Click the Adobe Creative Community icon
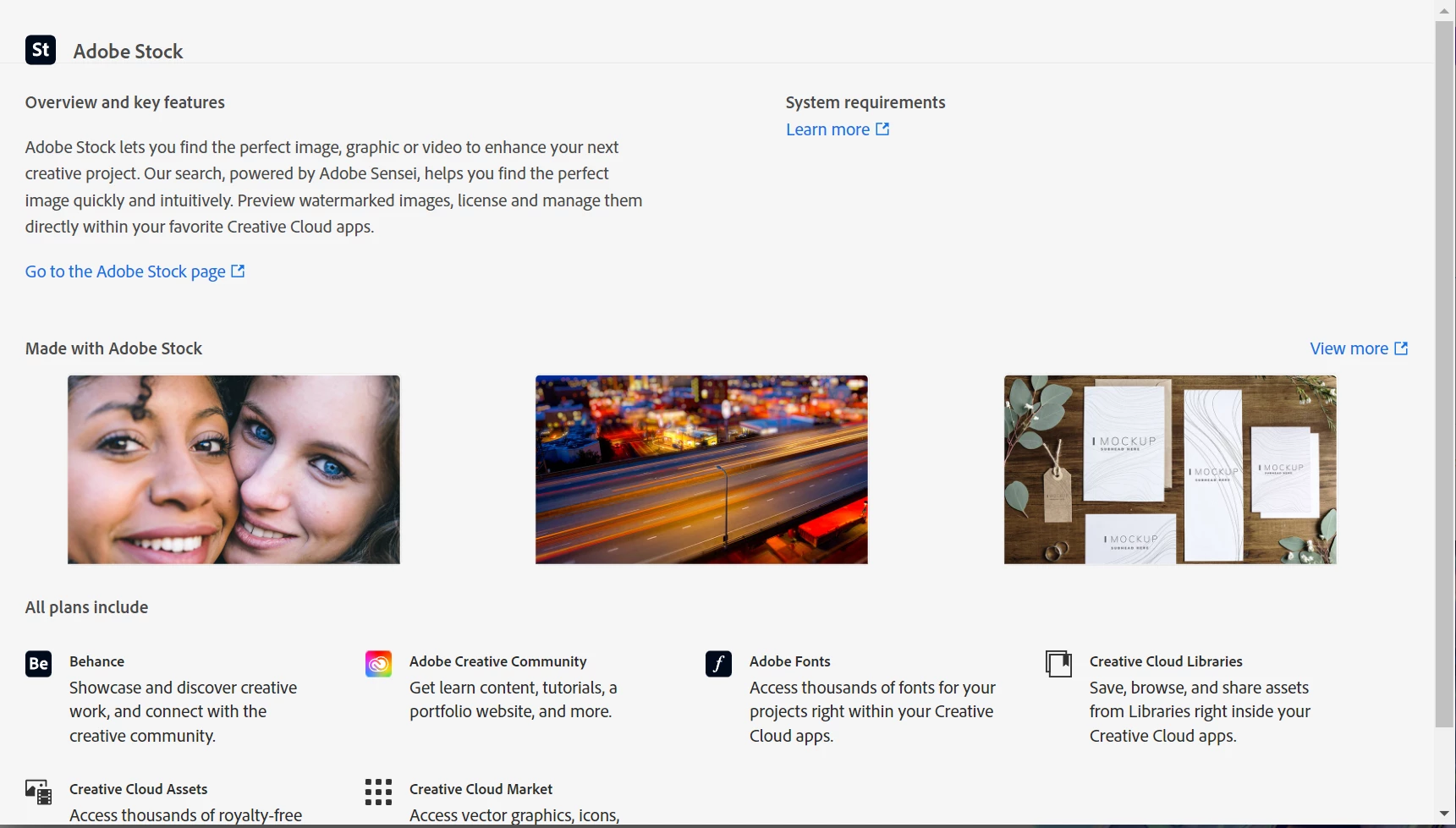 pos(378,664)
